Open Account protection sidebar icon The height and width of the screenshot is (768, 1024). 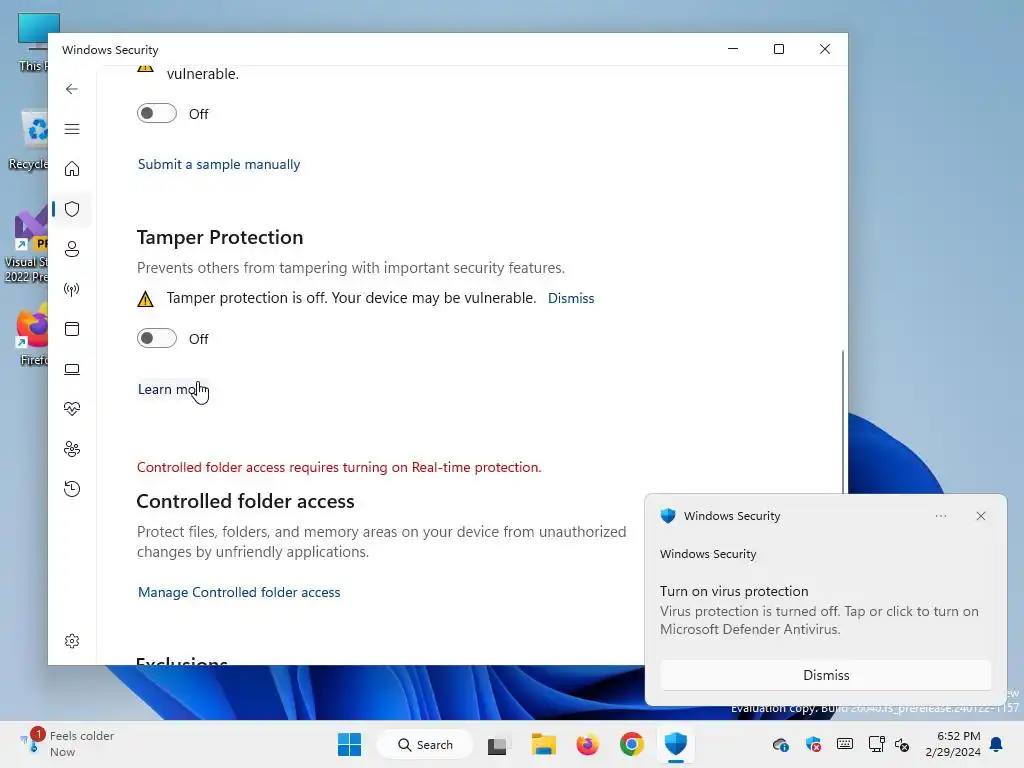coord(72,249)
